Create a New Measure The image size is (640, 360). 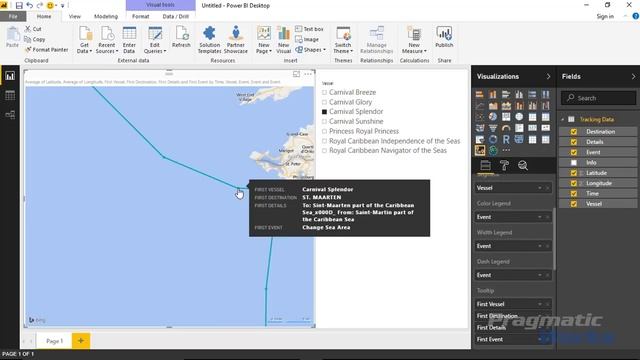414,40
